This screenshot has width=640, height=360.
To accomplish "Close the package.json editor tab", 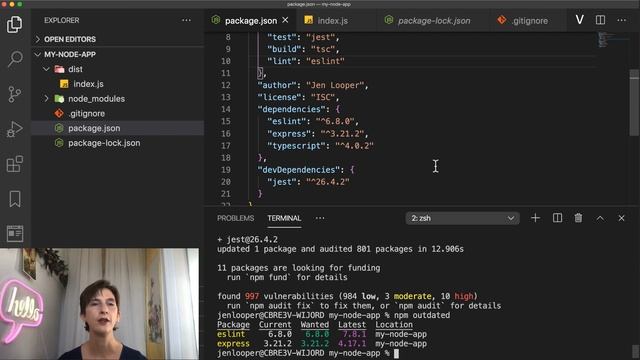I will pyautogui.click(x=285, y=20).
